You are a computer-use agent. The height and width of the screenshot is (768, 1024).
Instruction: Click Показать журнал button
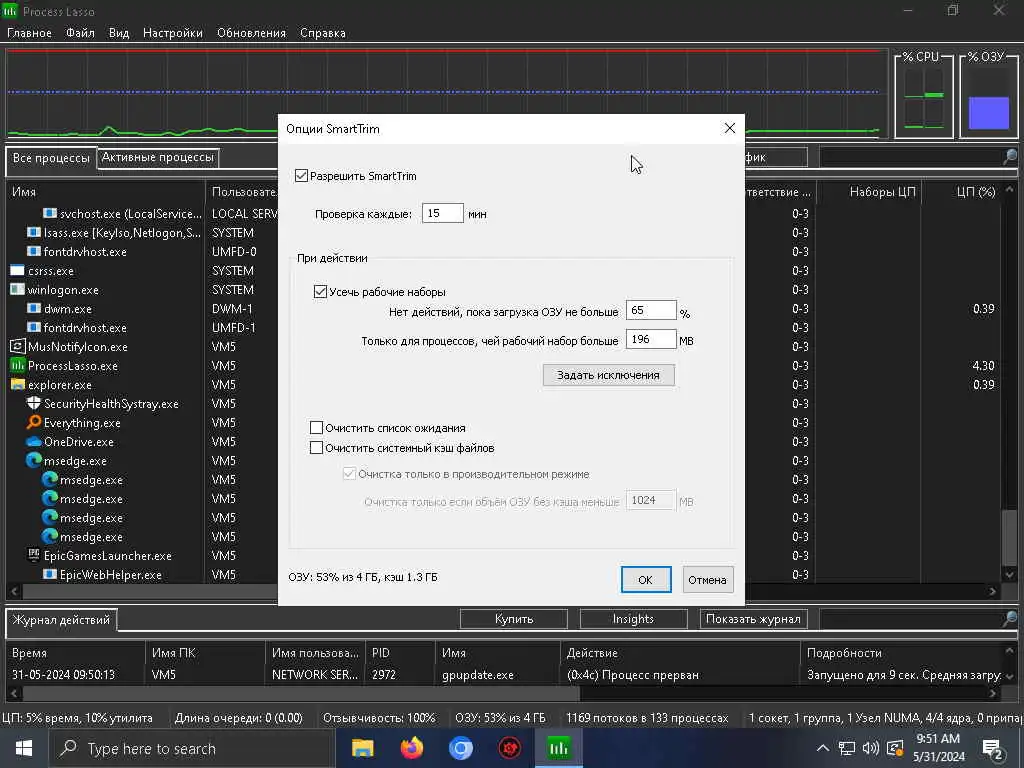pos(753,618)
